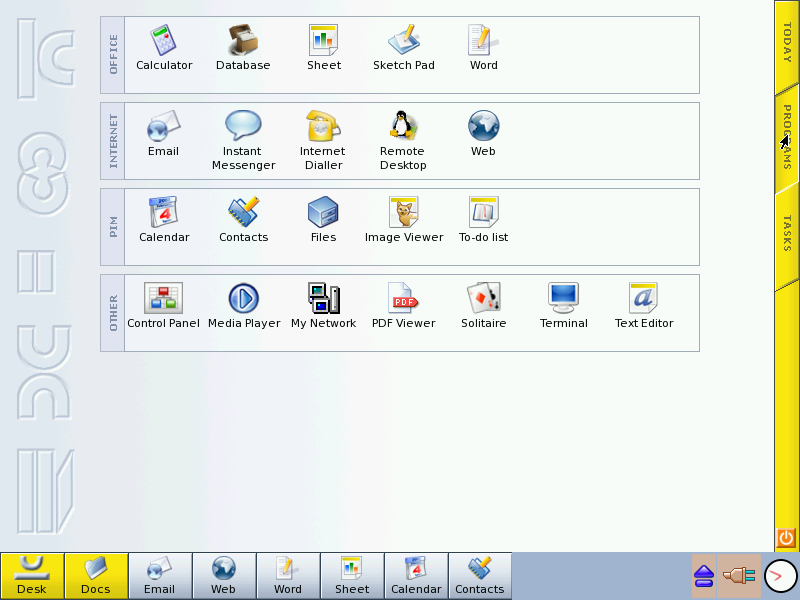The width and height of the screenshot is (800, 600).
Task: Open Email in the Internet group
Action: tap(163, 133)
